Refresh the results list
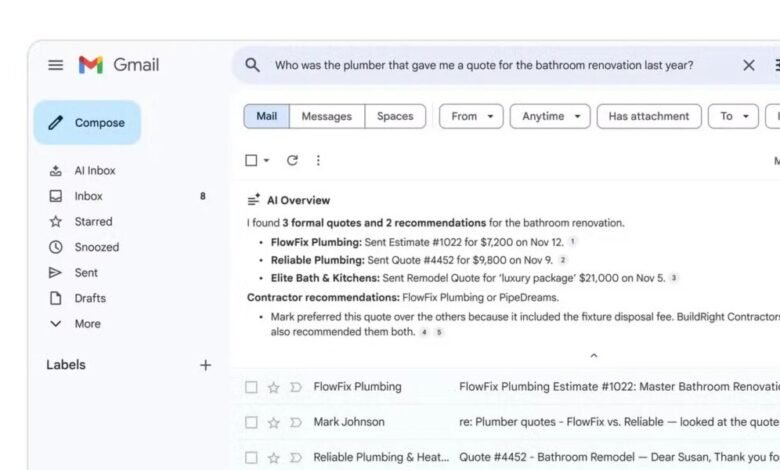This screenshot has height=470, width=780. click(292, 160)
